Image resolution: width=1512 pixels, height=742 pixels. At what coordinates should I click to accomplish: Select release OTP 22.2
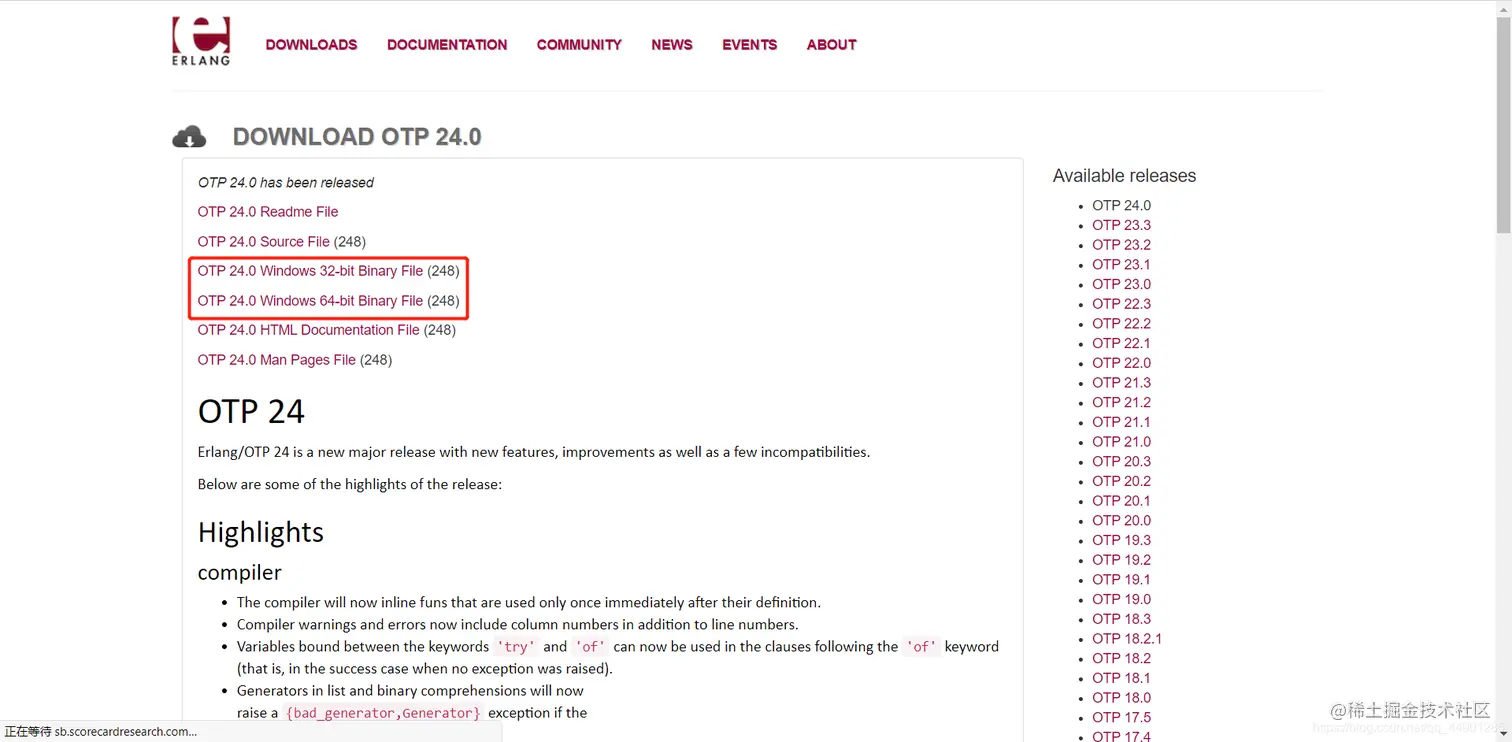pyautogui.click(x=1121, y=324)
